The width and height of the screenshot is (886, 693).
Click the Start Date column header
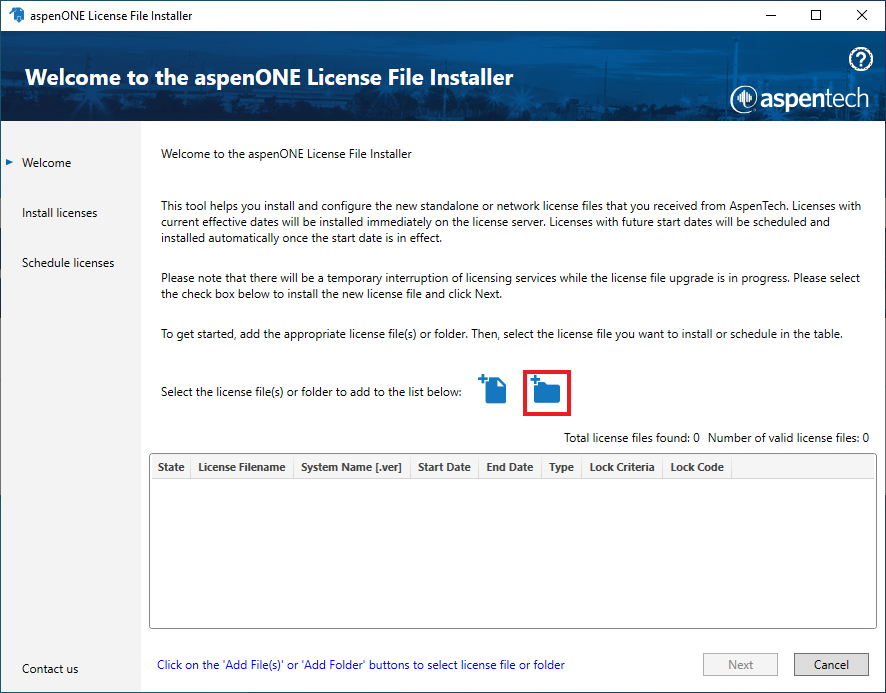pos(444,467)
